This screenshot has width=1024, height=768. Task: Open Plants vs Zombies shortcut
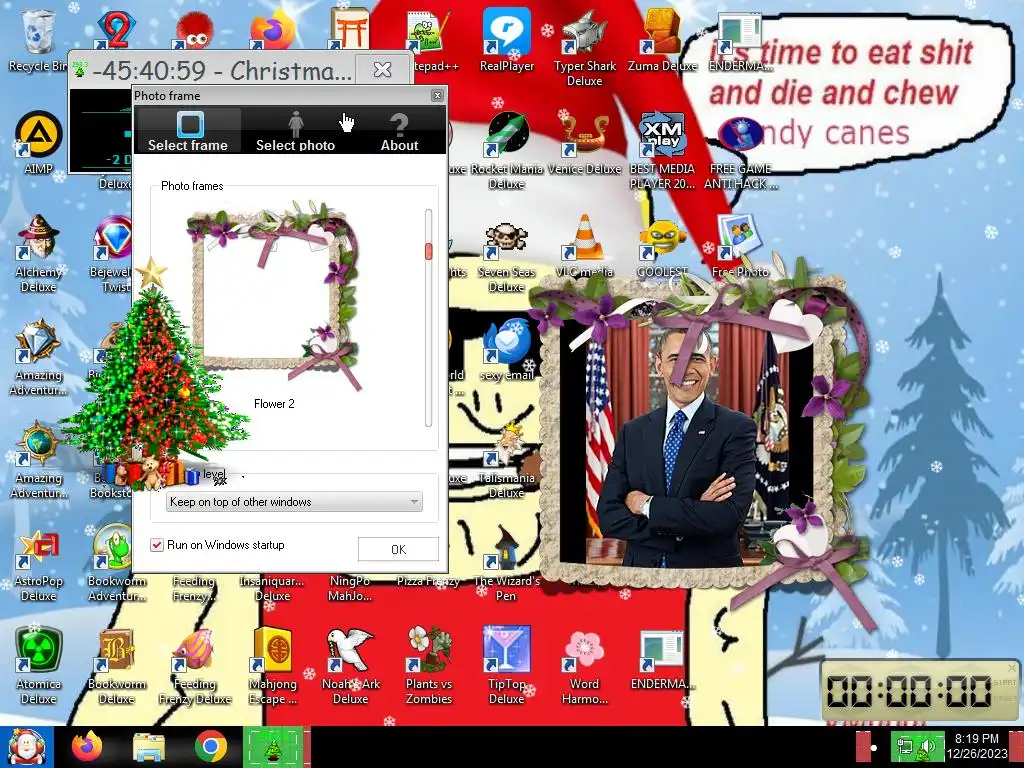coord(428,666)
